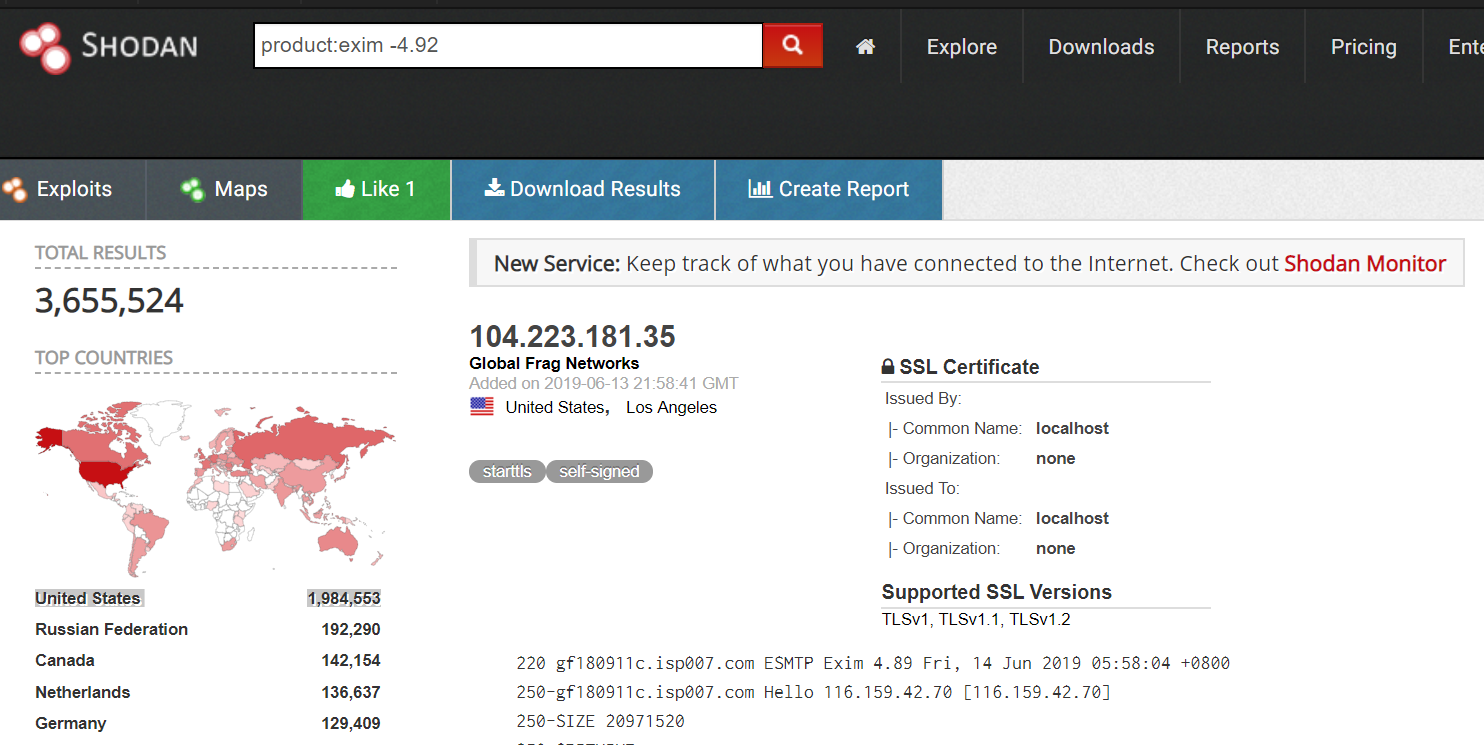The width and height of the screenshot is (1484, 745).
Task: Hit the thumbs-up Like 1 button
Action: [x=376, y=189]
